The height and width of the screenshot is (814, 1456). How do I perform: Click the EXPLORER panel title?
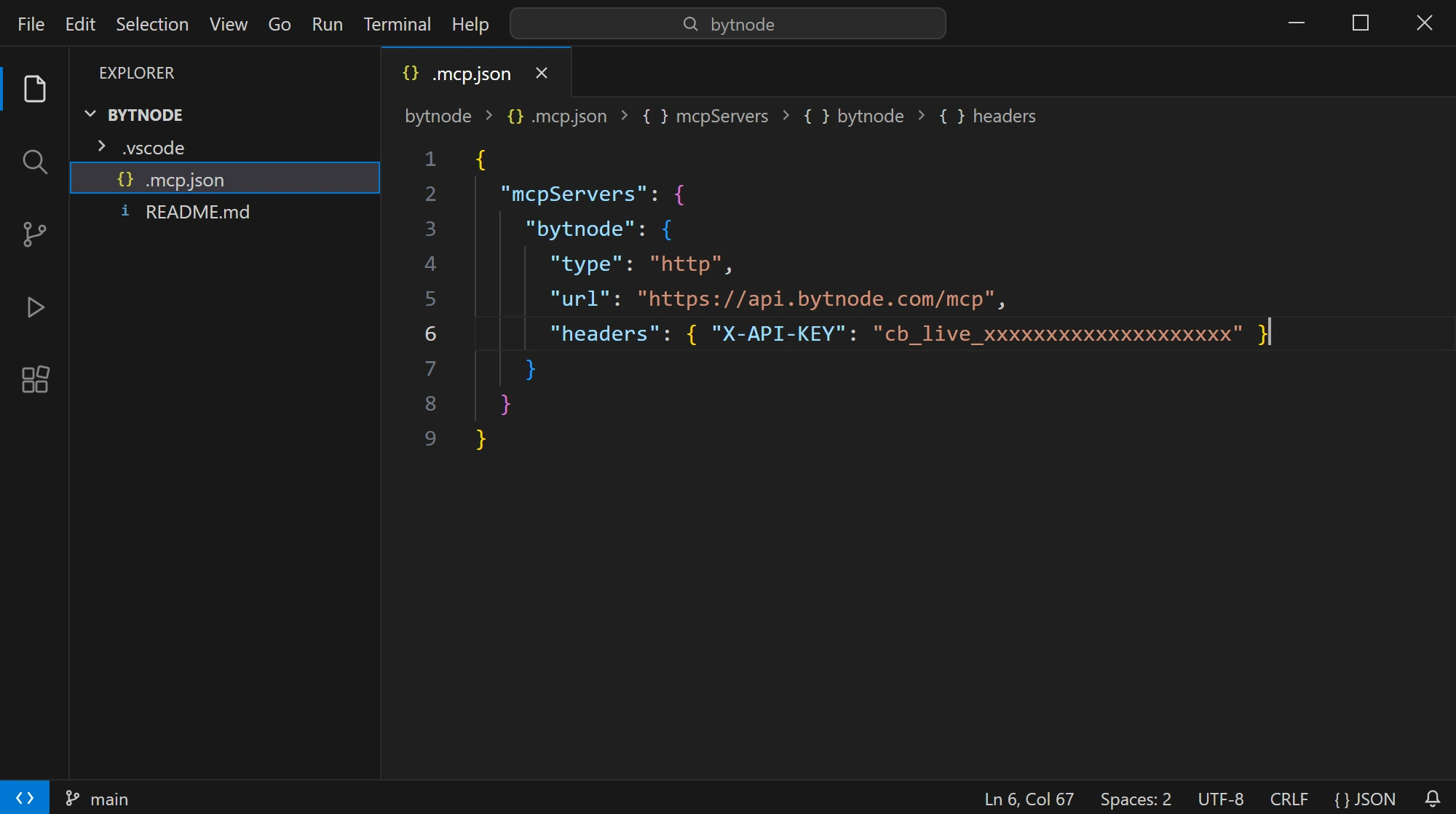[x=137, y=73]
